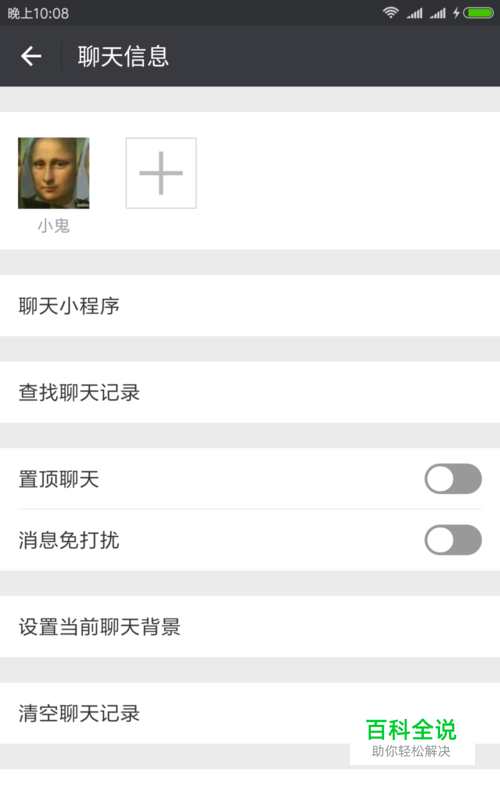Open 聊天小程序
Viewport: 500px width, 790px height.
point(250,306)
